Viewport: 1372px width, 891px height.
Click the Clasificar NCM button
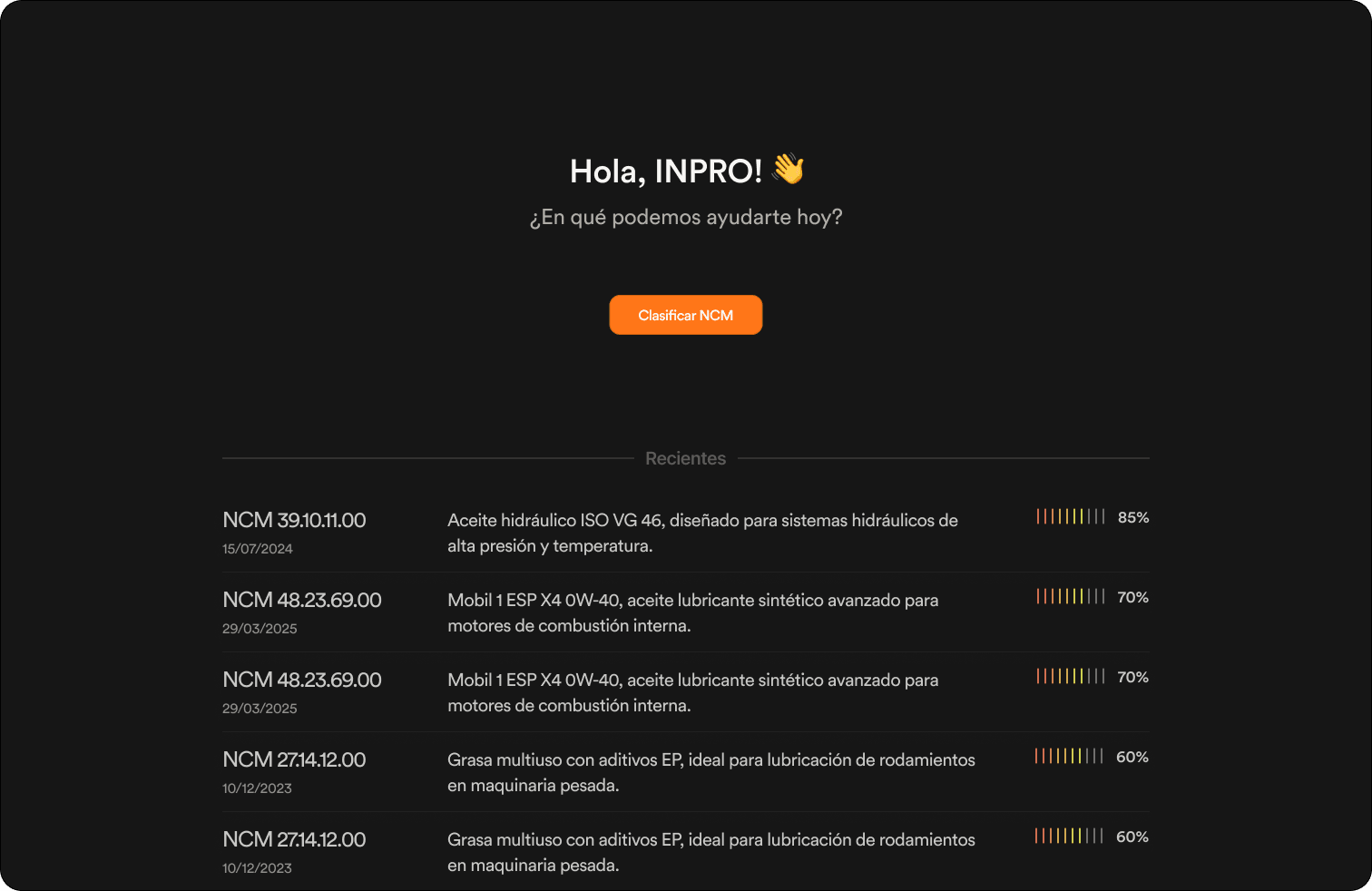(686, 315)
